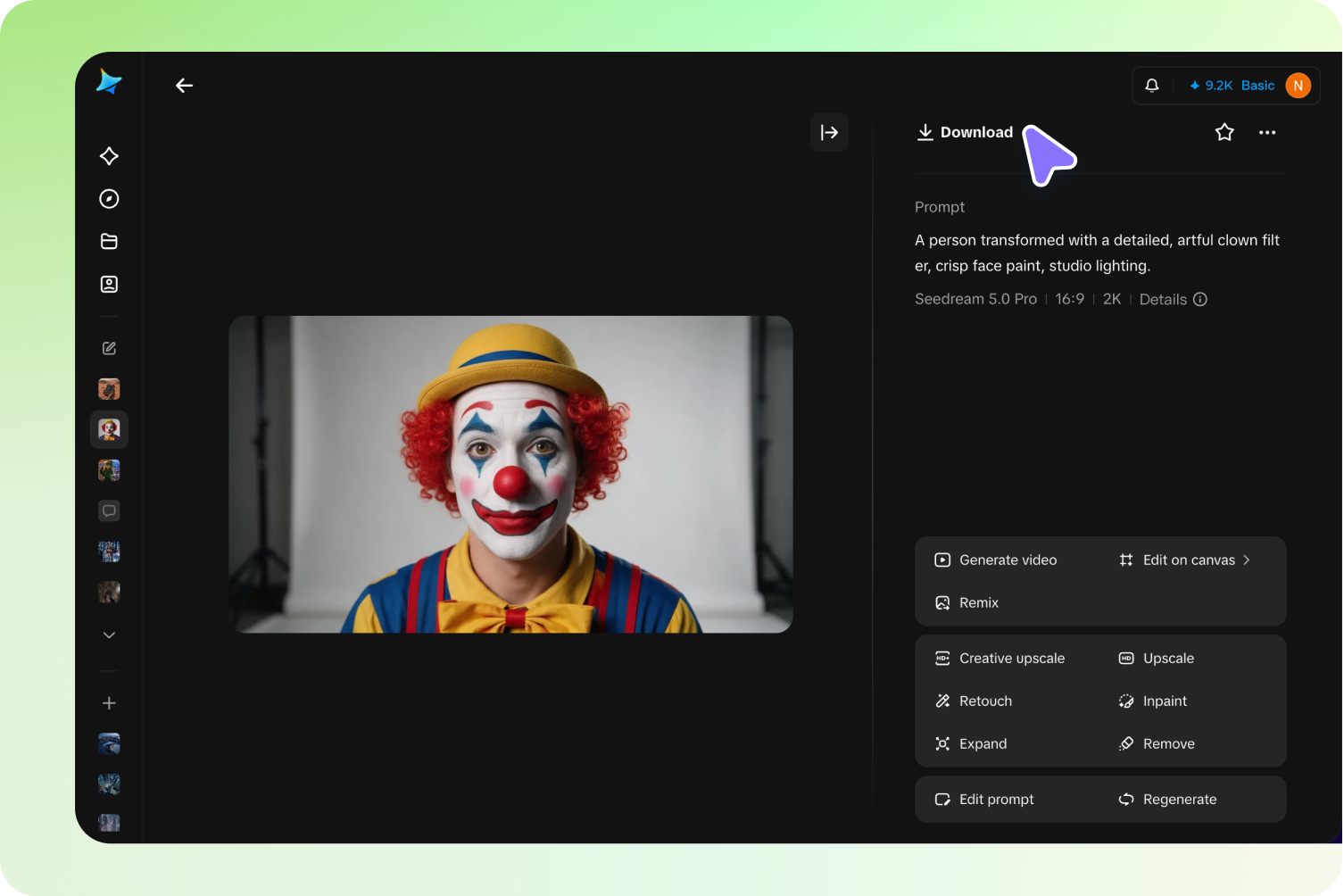Image resolution: width=1344 pixels, height=896 pixels.
Task: Select Remove option
Action: 1157,744
